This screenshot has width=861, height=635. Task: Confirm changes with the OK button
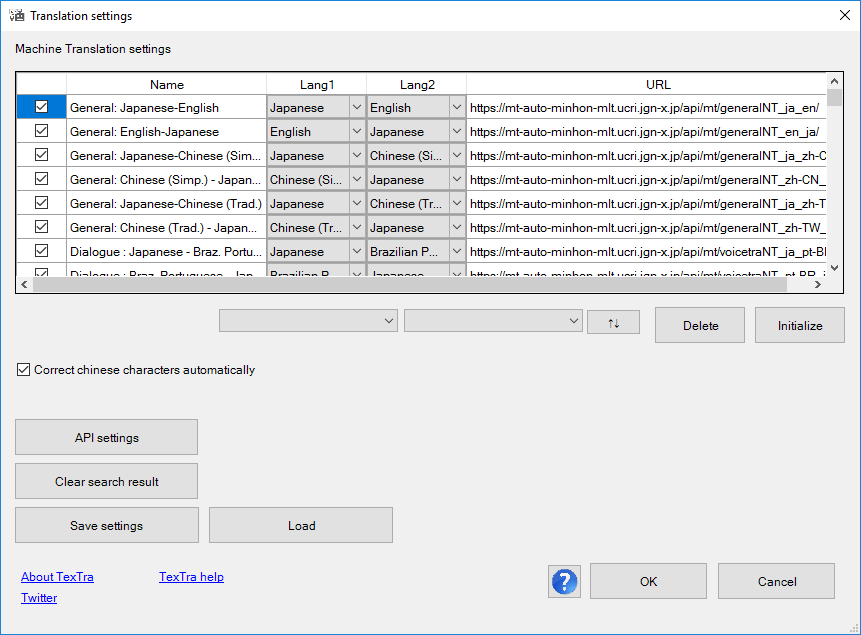pos(648,581)
